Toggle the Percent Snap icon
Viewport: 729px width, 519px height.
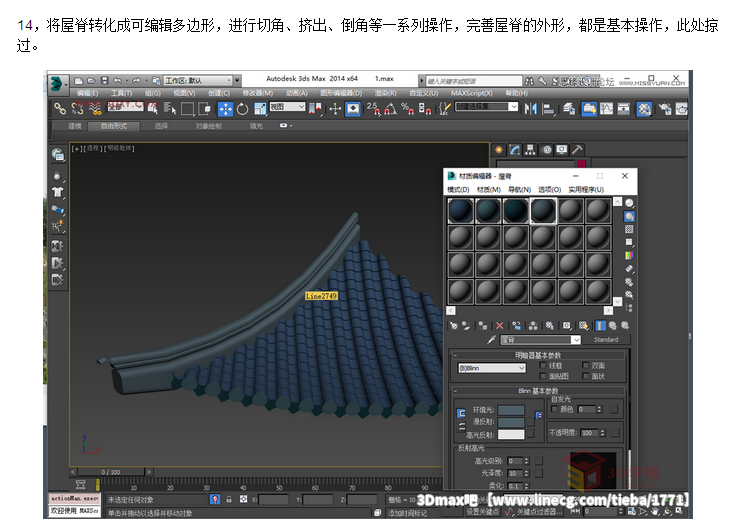click(x=407, y=109)
